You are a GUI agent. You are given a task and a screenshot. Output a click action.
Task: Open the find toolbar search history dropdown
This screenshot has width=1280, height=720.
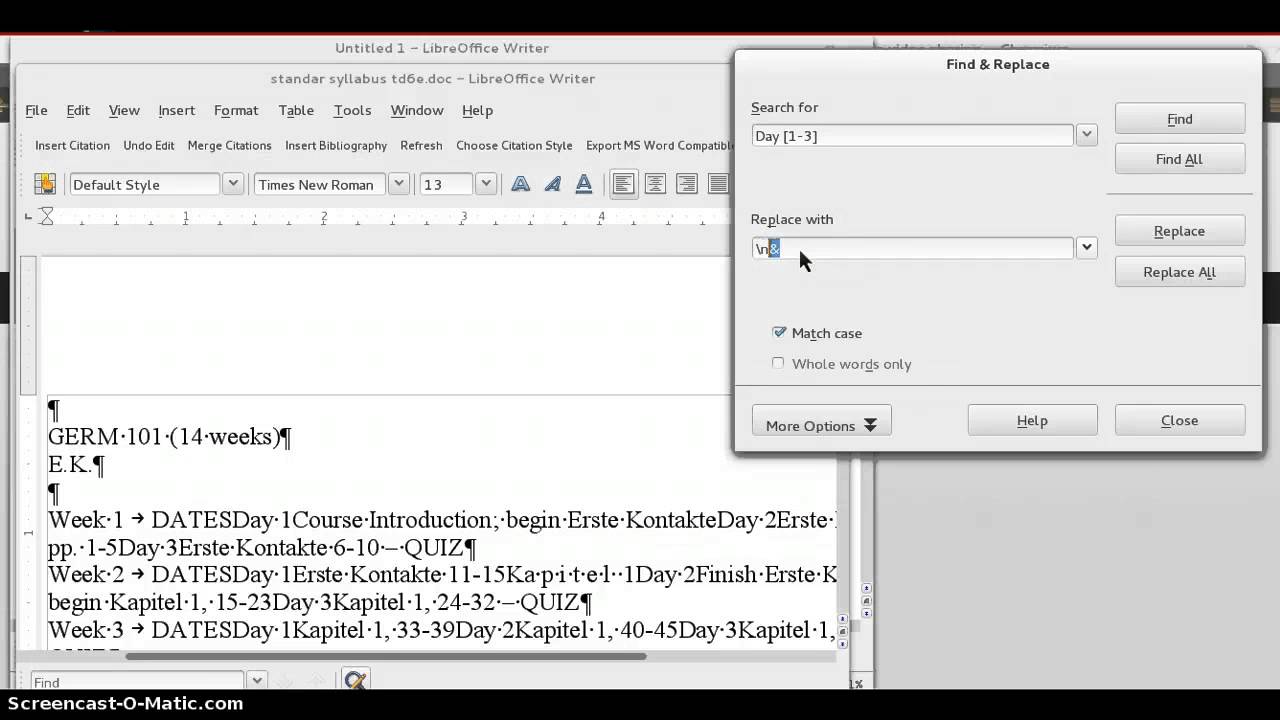pos(257,681)
